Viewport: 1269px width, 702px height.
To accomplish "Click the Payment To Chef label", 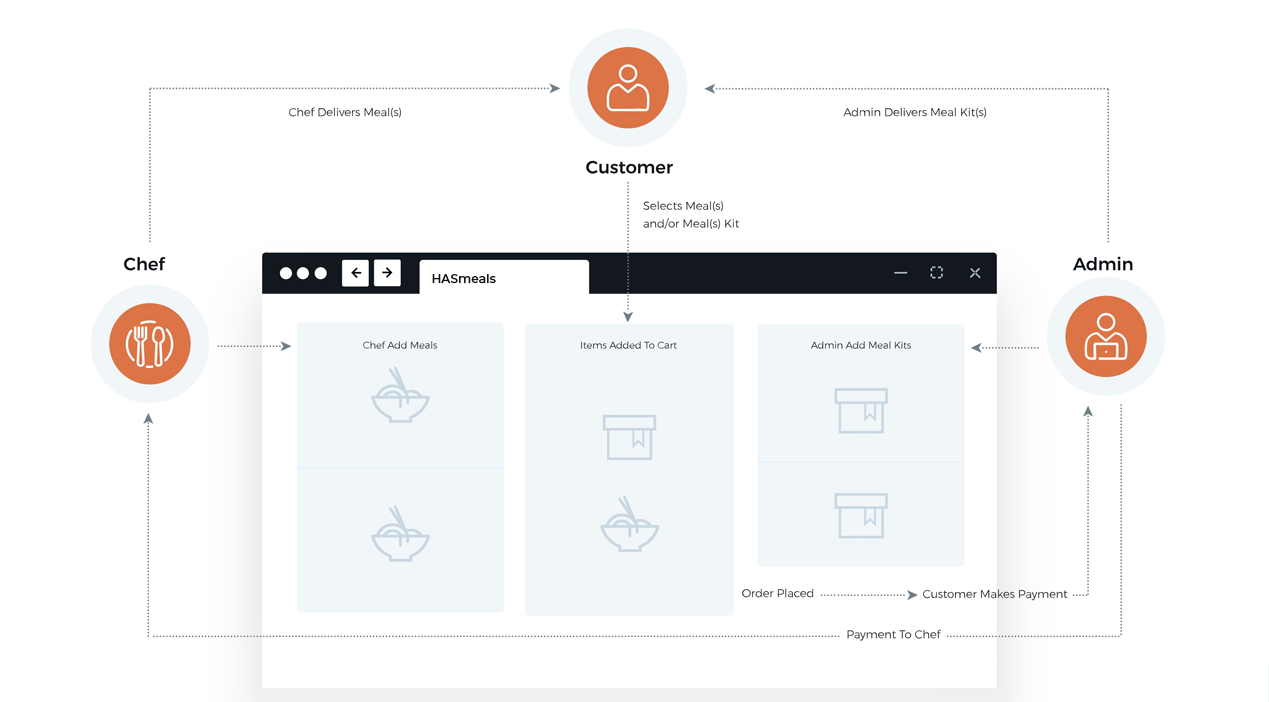I will [893, 634].
